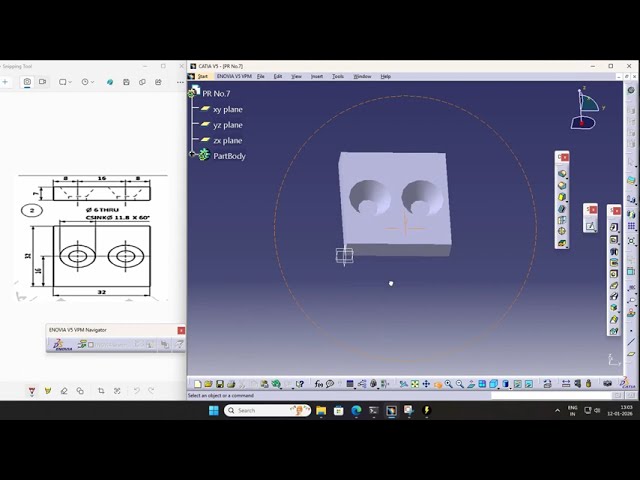Image resolution: width=640 pixels, height=480 pixels.
Task: Click the Windows taskbar Search box
Action: coord(267,410)
